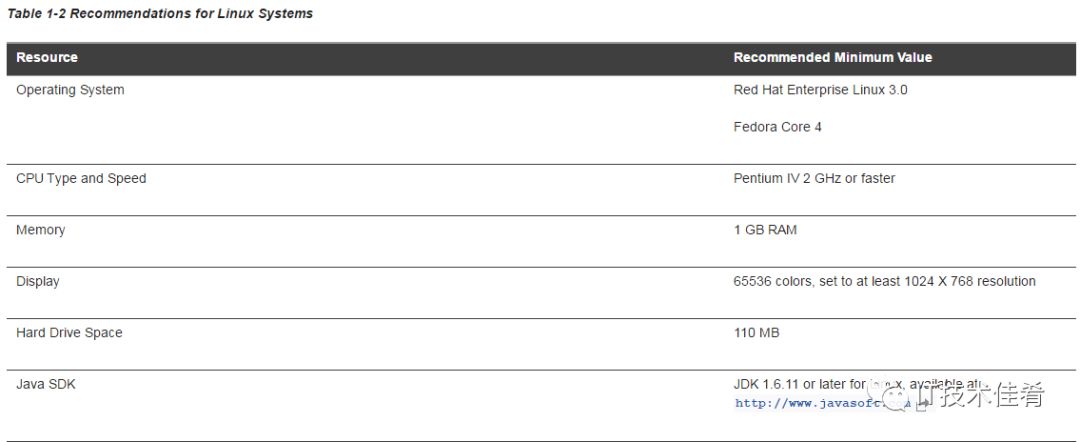
Task: Click the Pentium IV 2 GHz value
Action: point(814,178)
